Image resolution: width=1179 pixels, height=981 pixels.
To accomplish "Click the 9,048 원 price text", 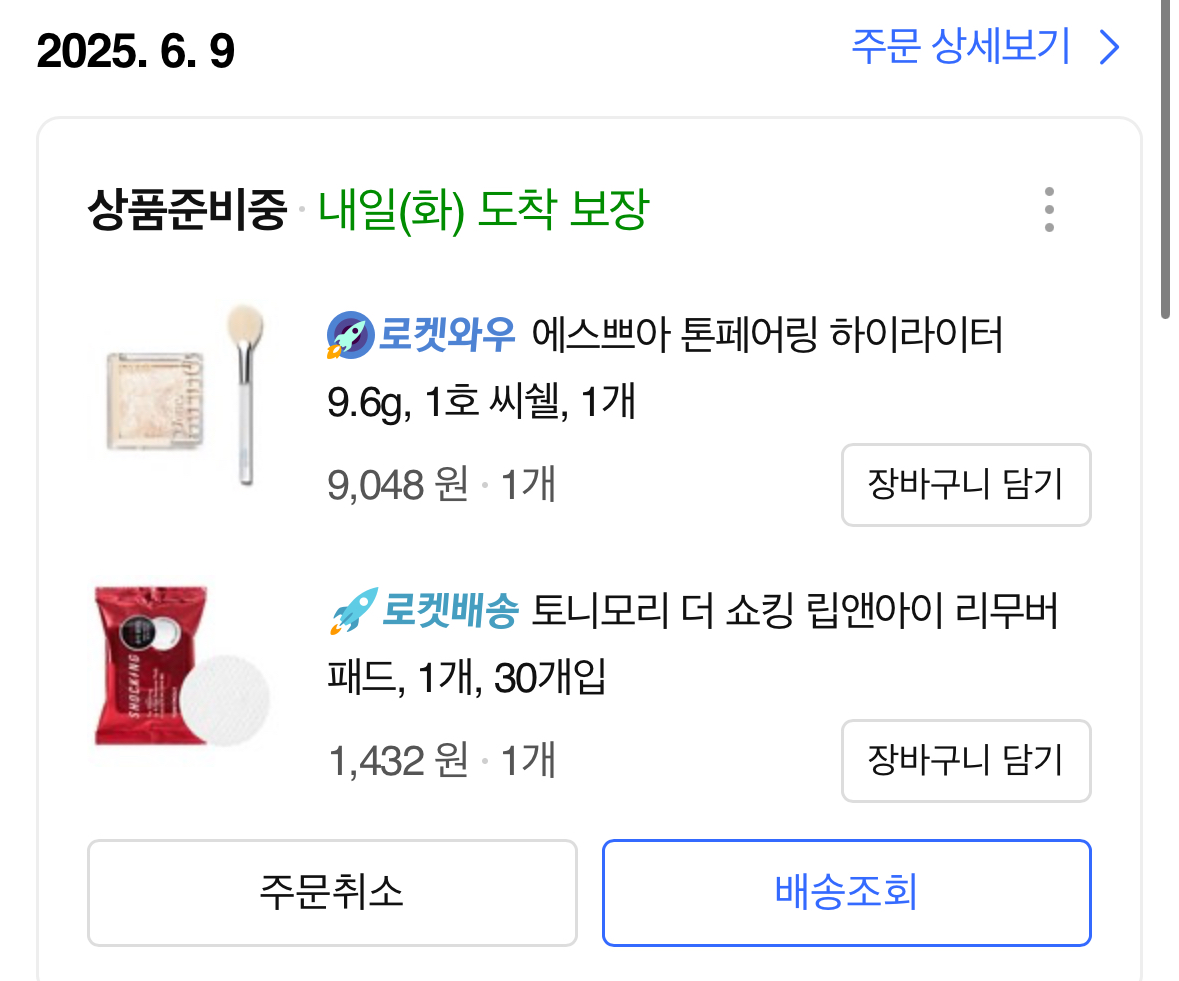I will pos(397,486).
